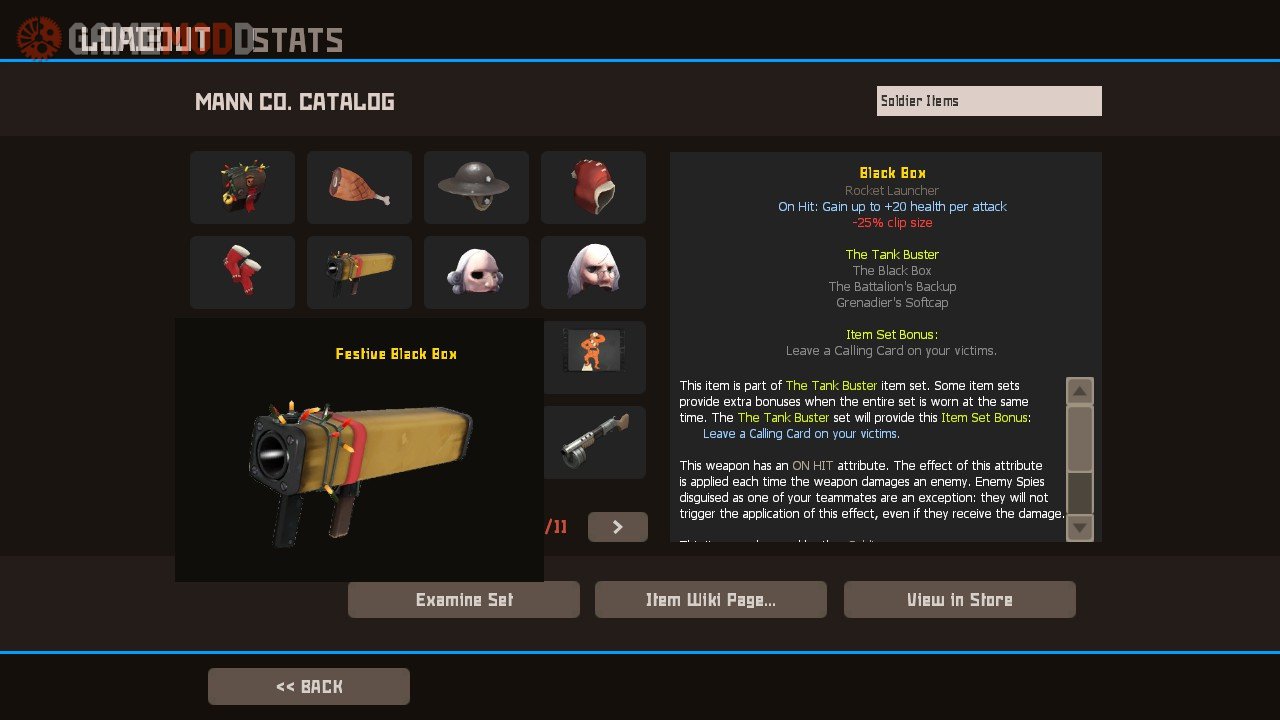
Task: Select the orange soldier taunt thumbnail
Action: point(595,357)
